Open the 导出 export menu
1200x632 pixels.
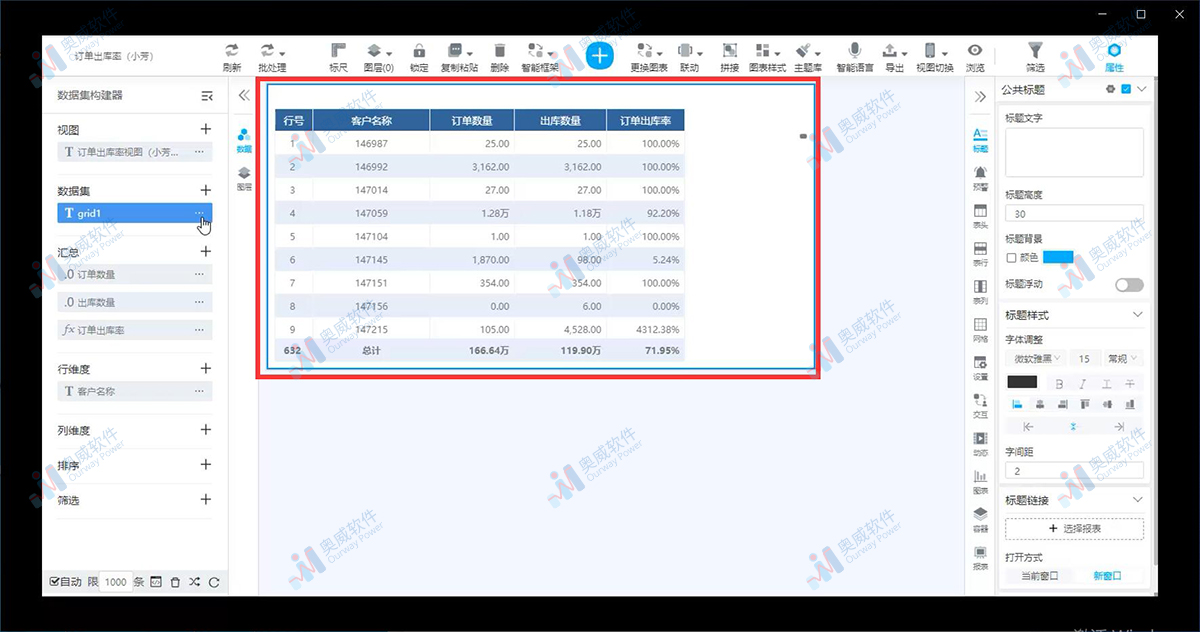pos(895,57)
